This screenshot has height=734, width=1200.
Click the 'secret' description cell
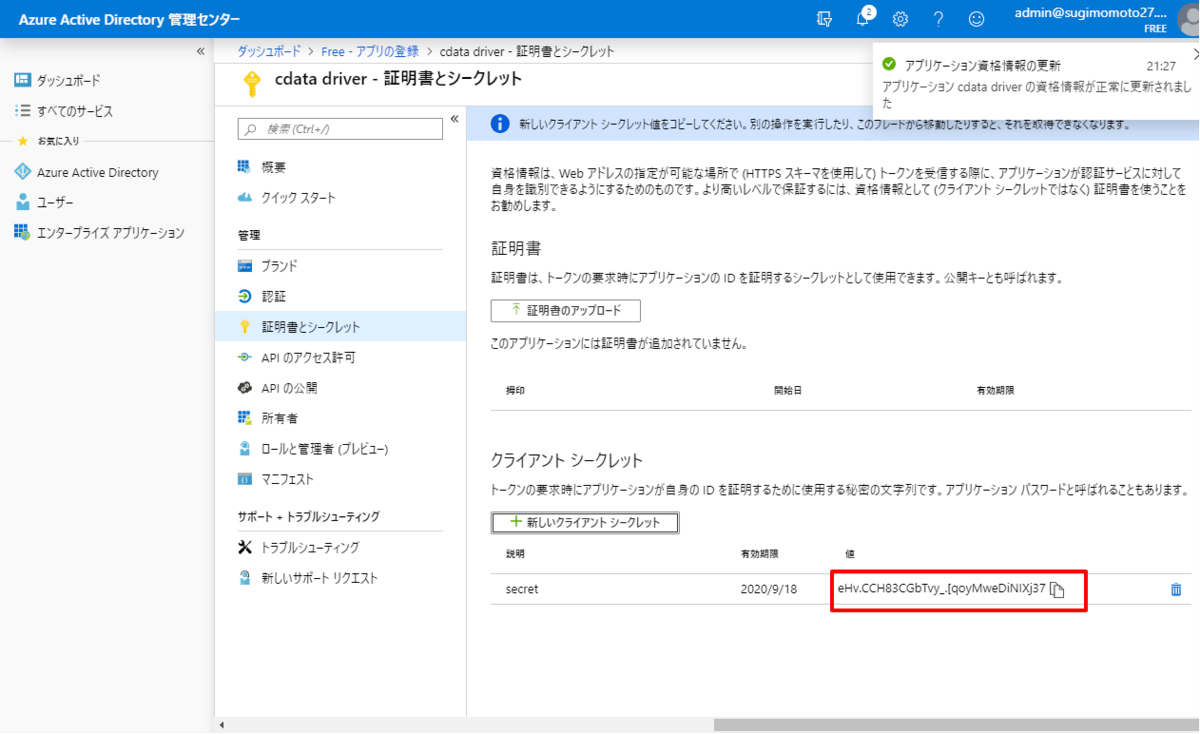[x=522, y=589]
